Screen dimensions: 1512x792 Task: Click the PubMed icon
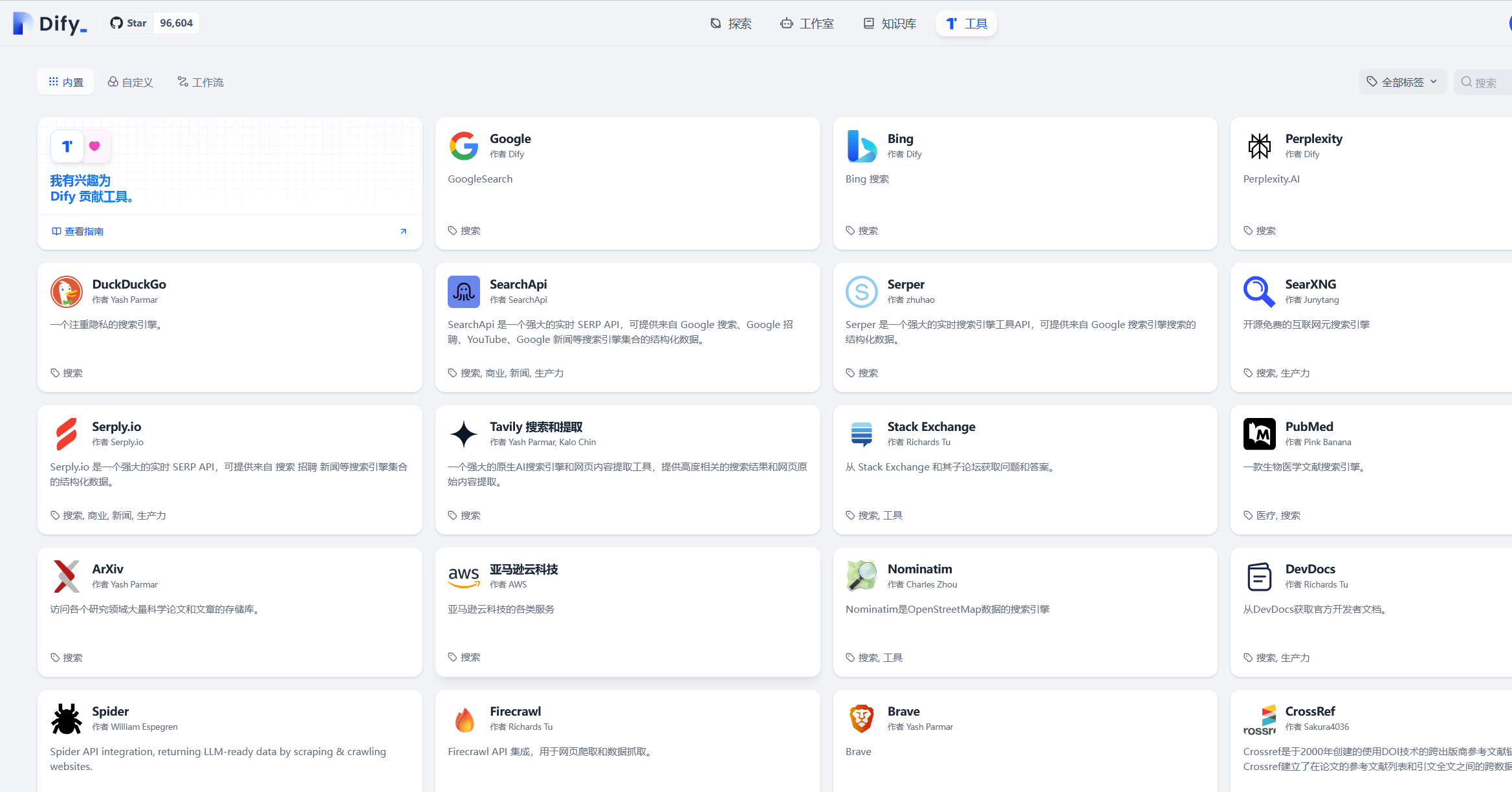tap(1259, 434)
